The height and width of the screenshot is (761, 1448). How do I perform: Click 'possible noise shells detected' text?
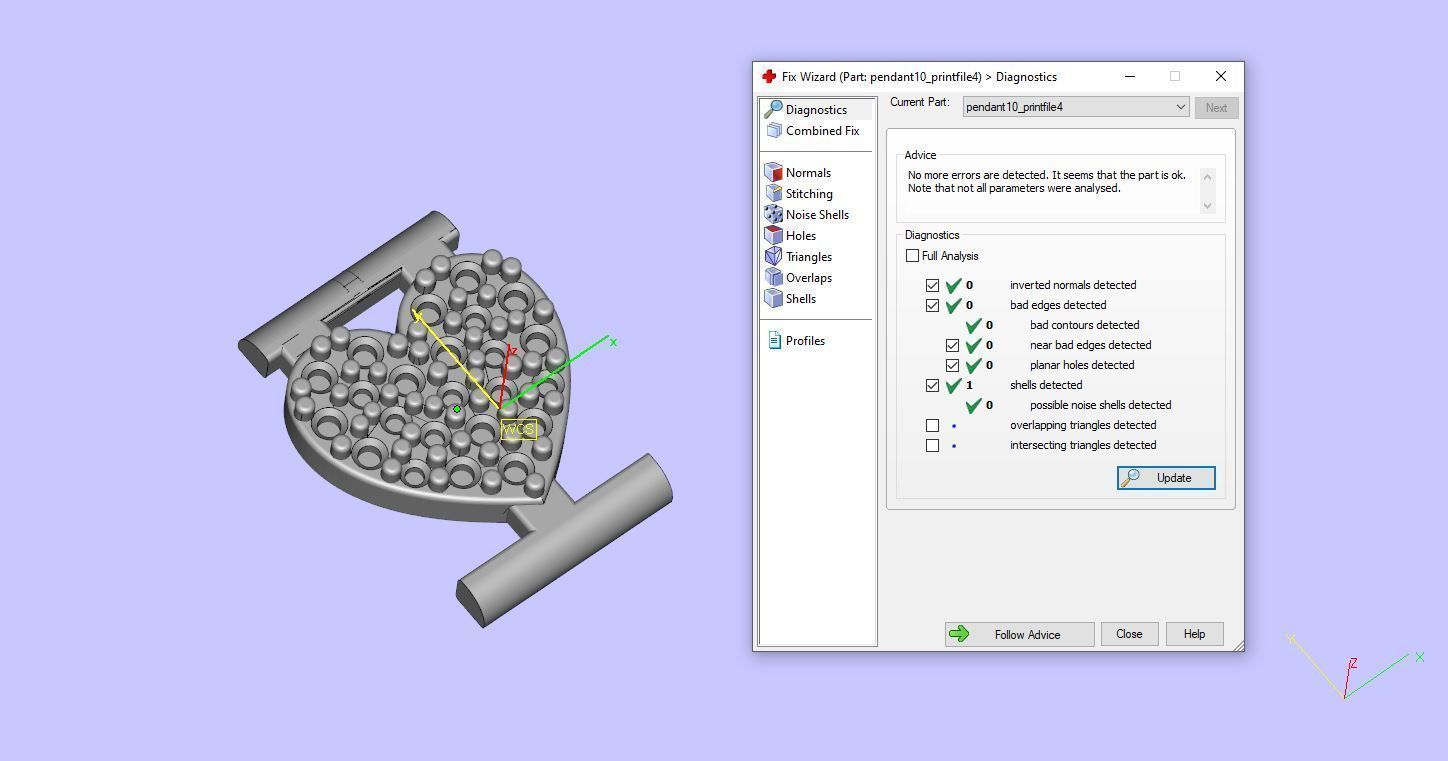click(1101, 405)
